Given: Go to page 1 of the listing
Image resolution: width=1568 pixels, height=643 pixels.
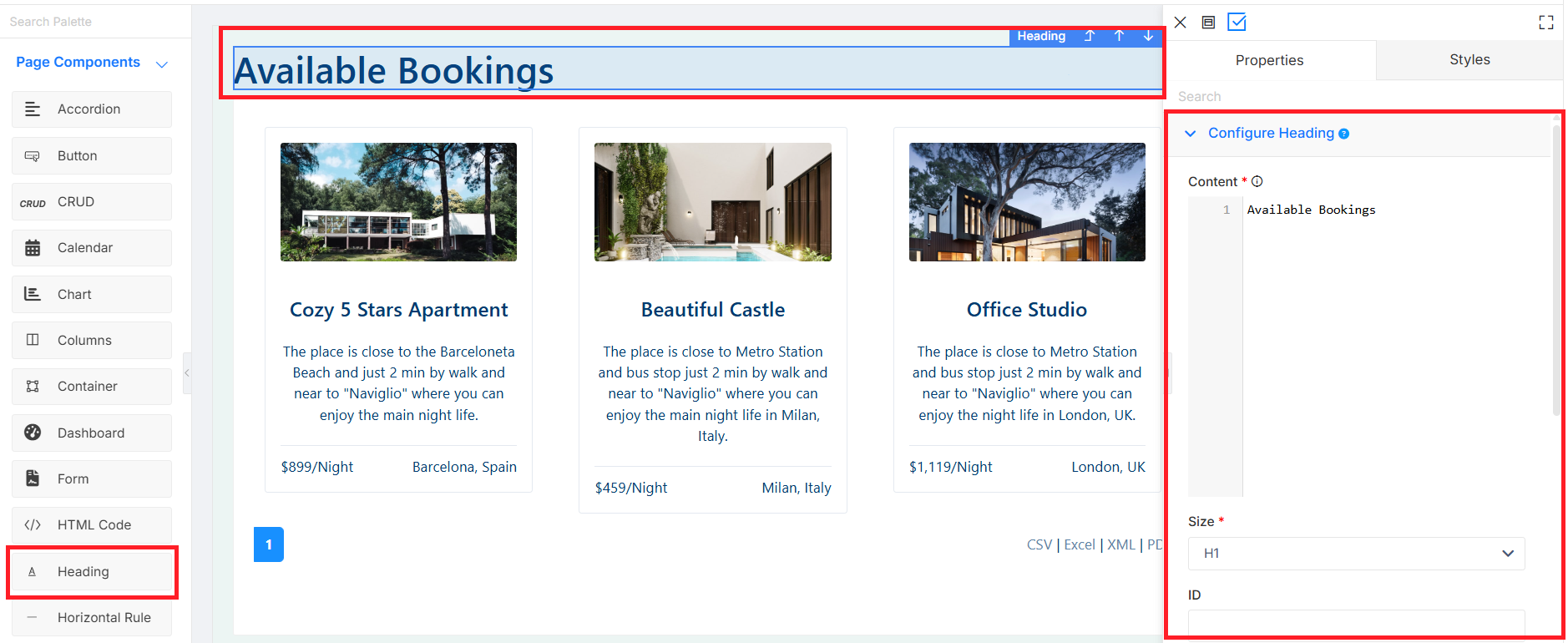Looking at the screenshot, I should (269, 544).
